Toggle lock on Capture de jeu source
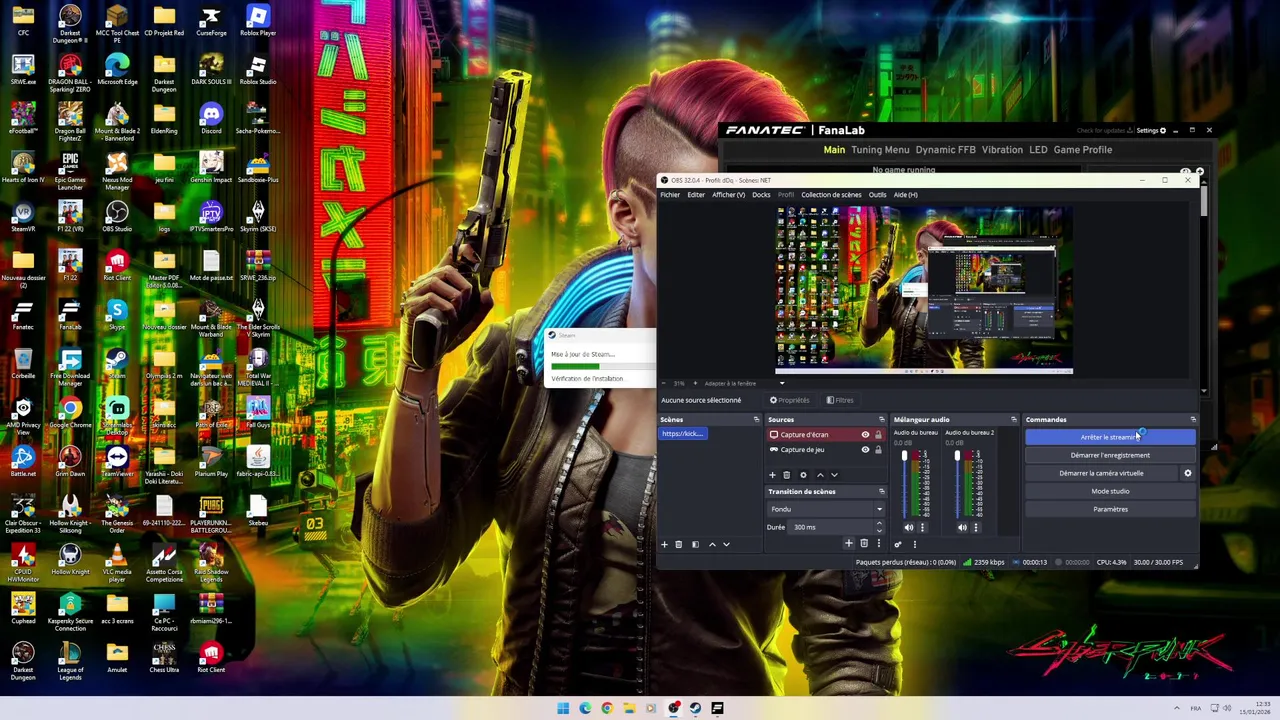This screenshot has height=720, width=1280. click(878, 449)
